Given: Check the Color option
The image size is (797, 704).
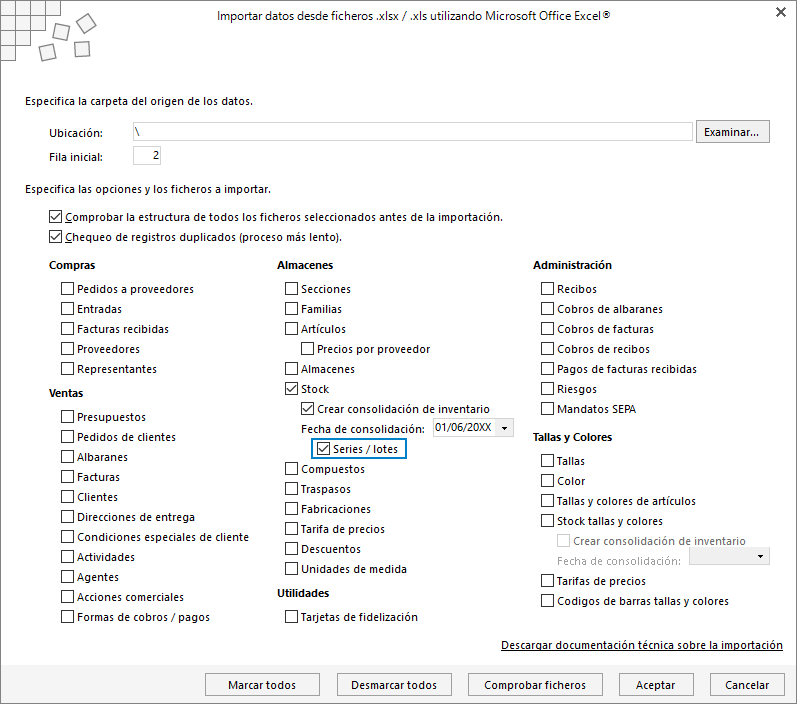Looking at the screenshot, I should (547, 481).
